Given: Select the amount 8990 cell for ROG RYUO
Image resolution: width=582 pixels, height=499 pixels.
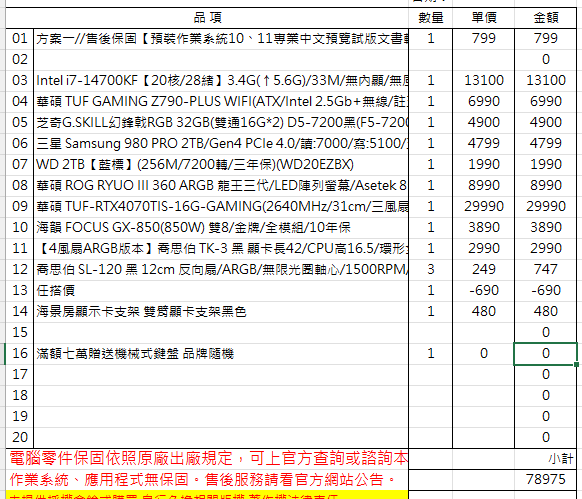Looking at the screenshot, I should click(x=546, y=185).
